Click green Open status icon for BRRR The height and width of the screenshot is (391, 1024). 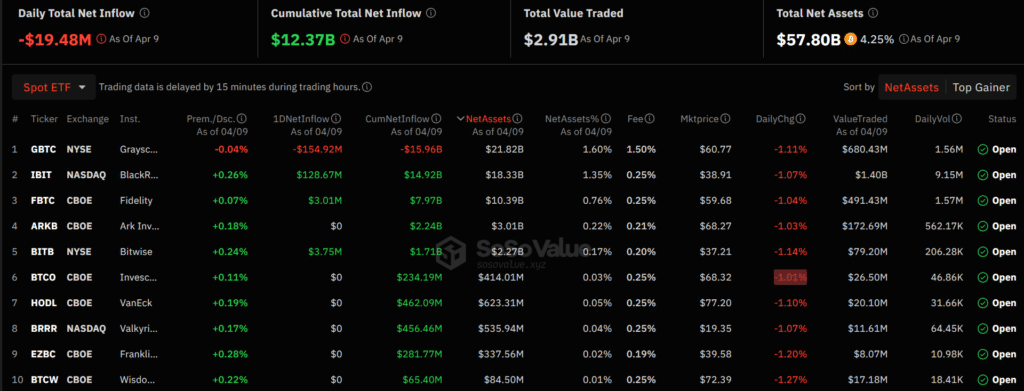click(983, 328)
